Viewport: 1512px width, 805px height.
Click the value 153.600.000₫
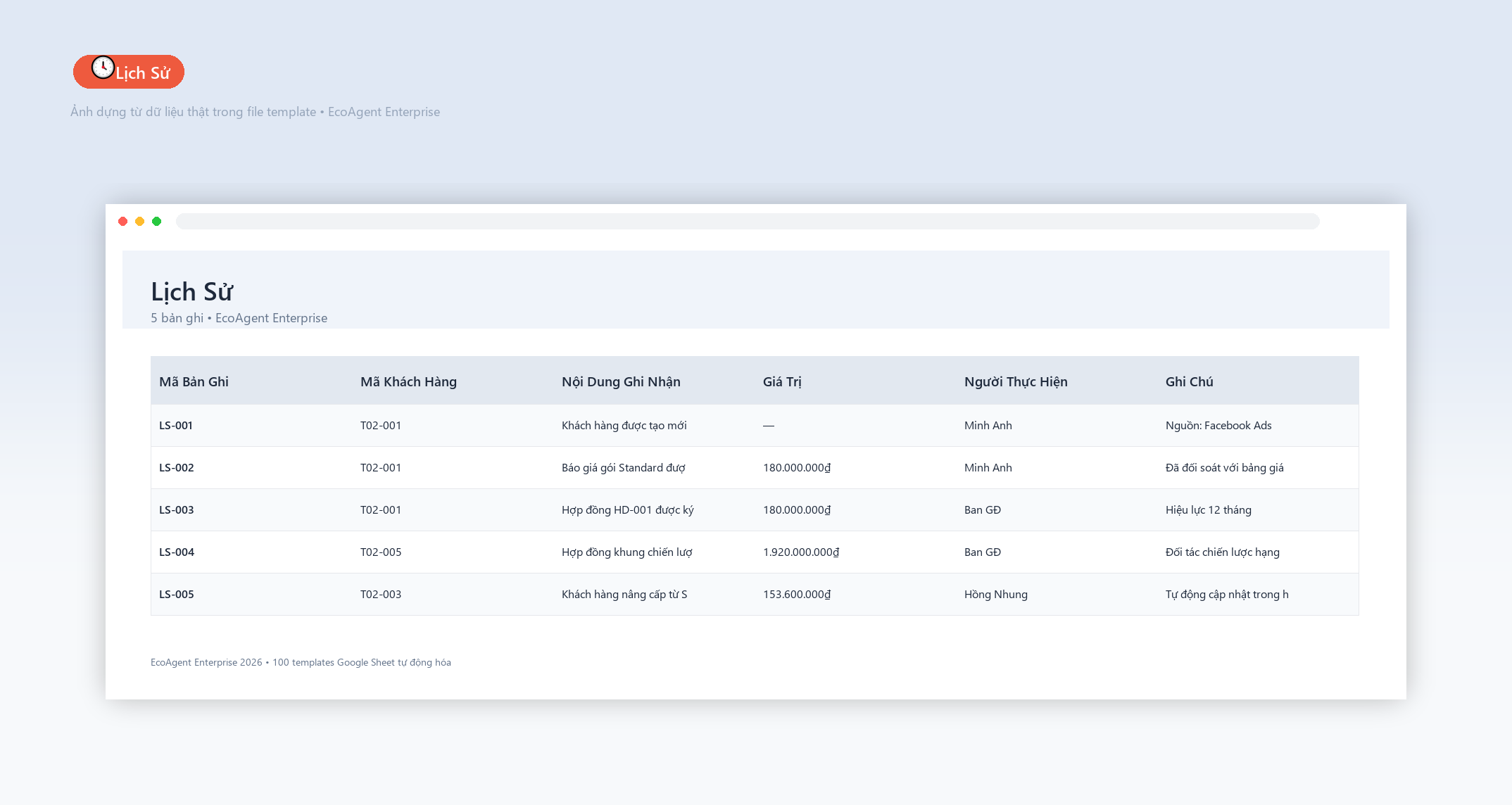coord(797,594)
